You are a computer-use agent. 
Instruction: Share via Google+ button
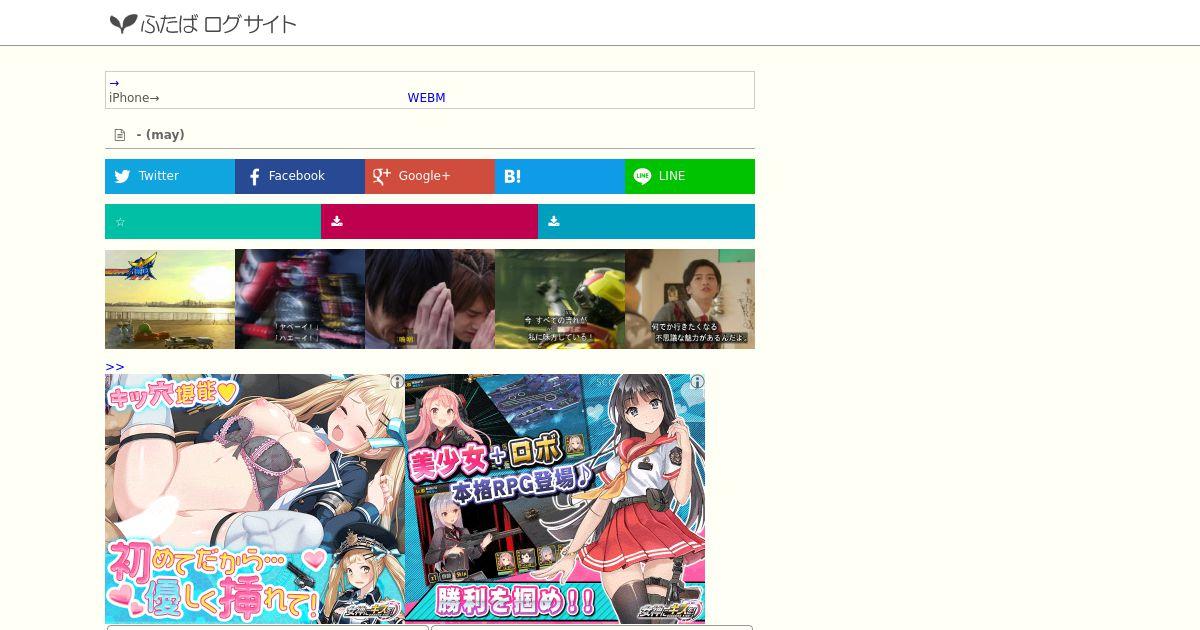(x=430, y=176)
